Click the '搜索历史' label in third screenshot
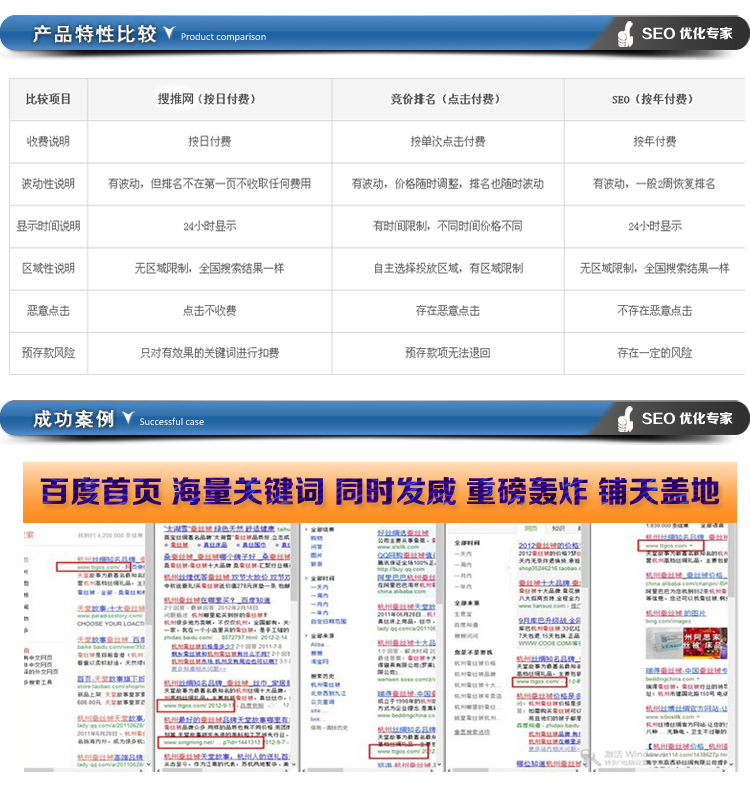This screenshot has width=750, height=809. click(x=322, y=676)
